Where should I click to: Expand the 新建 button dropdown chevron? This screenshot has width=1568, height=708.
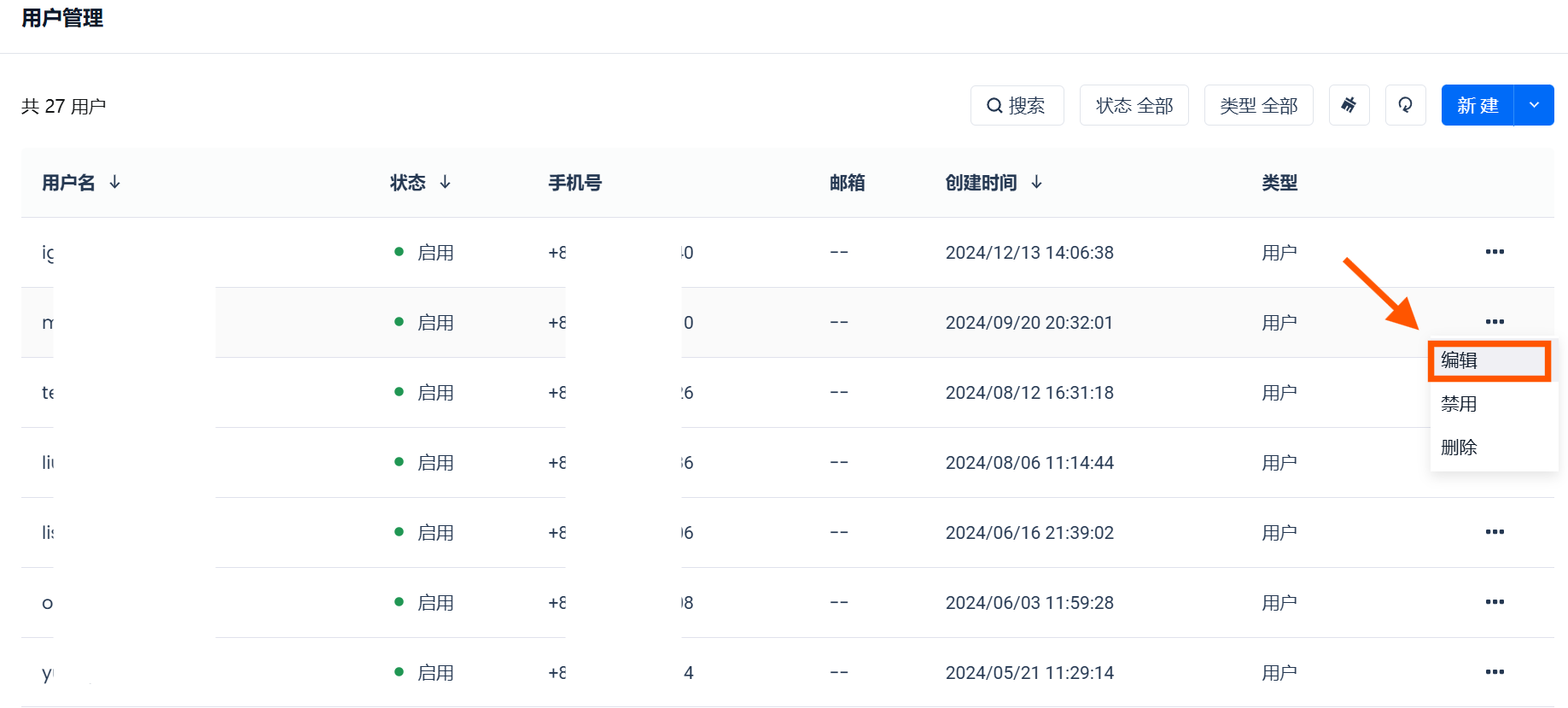click(1534, 105)
